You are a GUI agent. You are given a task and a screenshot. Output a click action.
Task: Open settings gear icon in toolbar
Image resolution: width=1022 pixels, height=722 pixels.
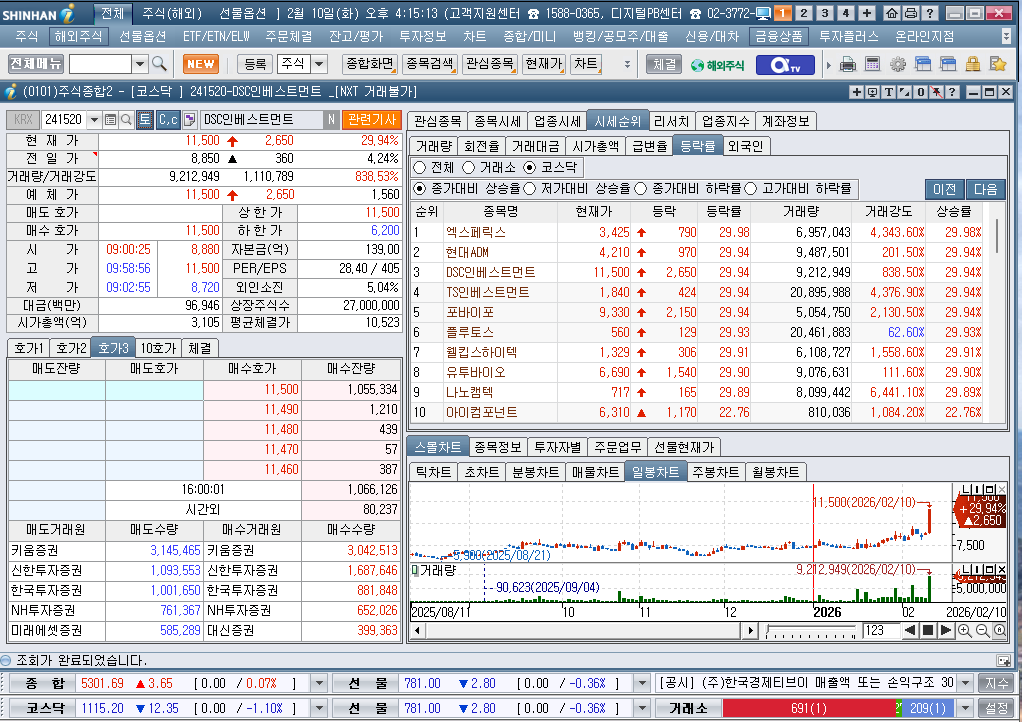pos(898,64)
